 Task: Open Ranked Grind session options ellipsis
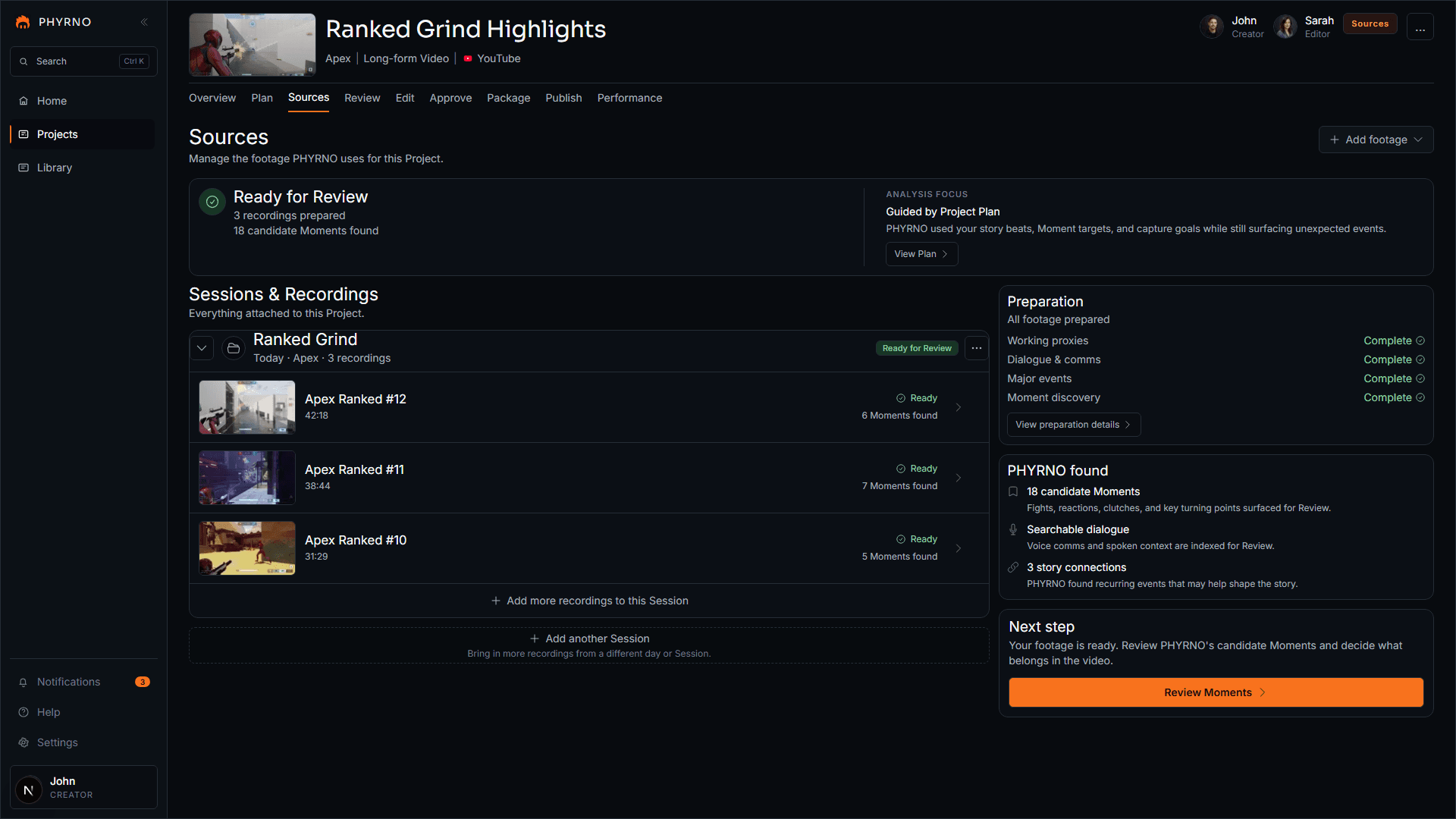click(x=977, y=348)
